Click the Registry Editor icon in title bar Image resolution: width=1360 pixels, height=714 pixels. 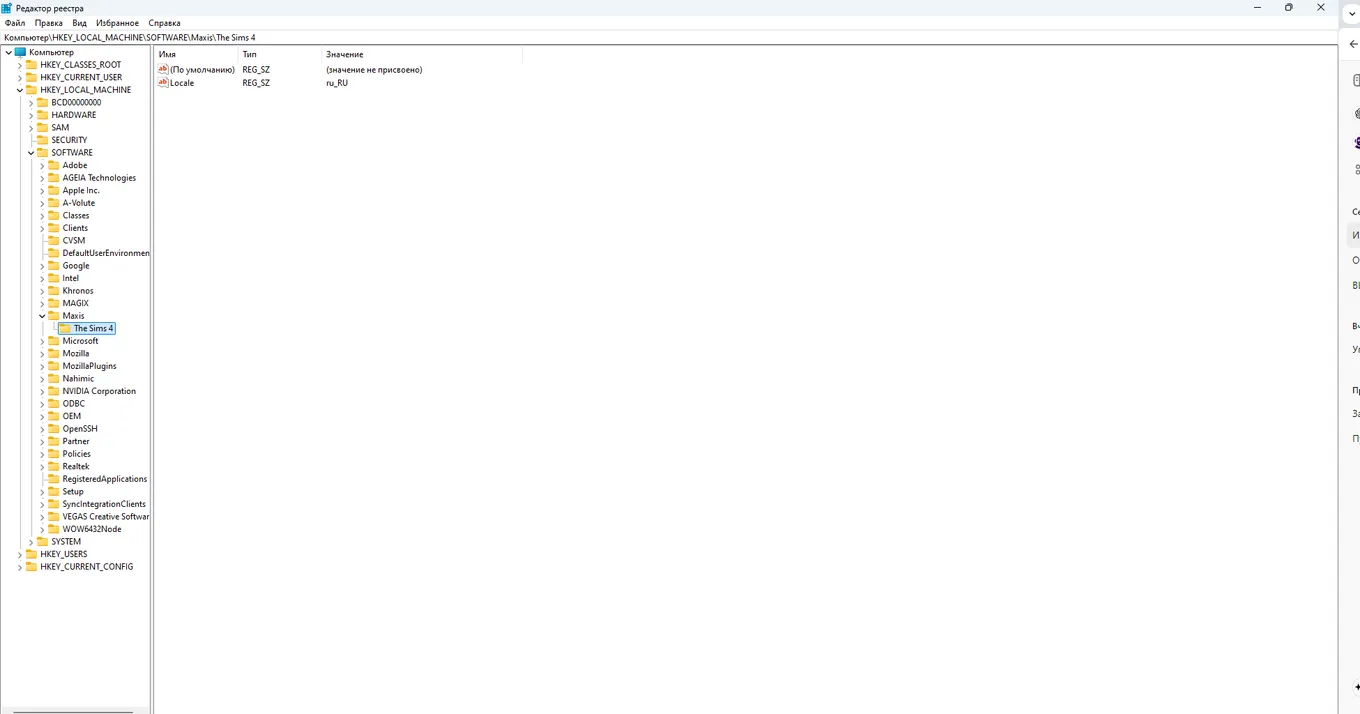click(x=7, y=7)
